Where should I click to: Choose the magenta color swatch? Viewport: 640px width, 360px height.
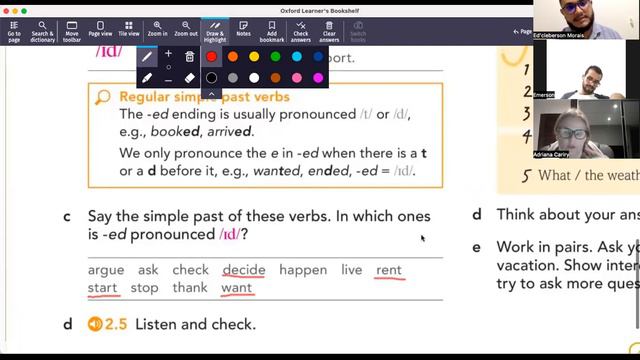(x=318, y=78)
